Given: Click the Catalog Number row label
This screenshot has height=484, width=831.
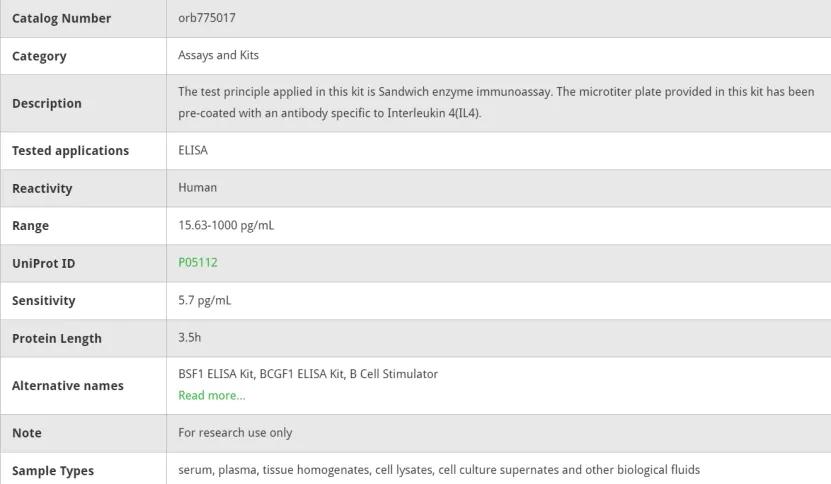Looking at the screenshot, I should point(61,18).
